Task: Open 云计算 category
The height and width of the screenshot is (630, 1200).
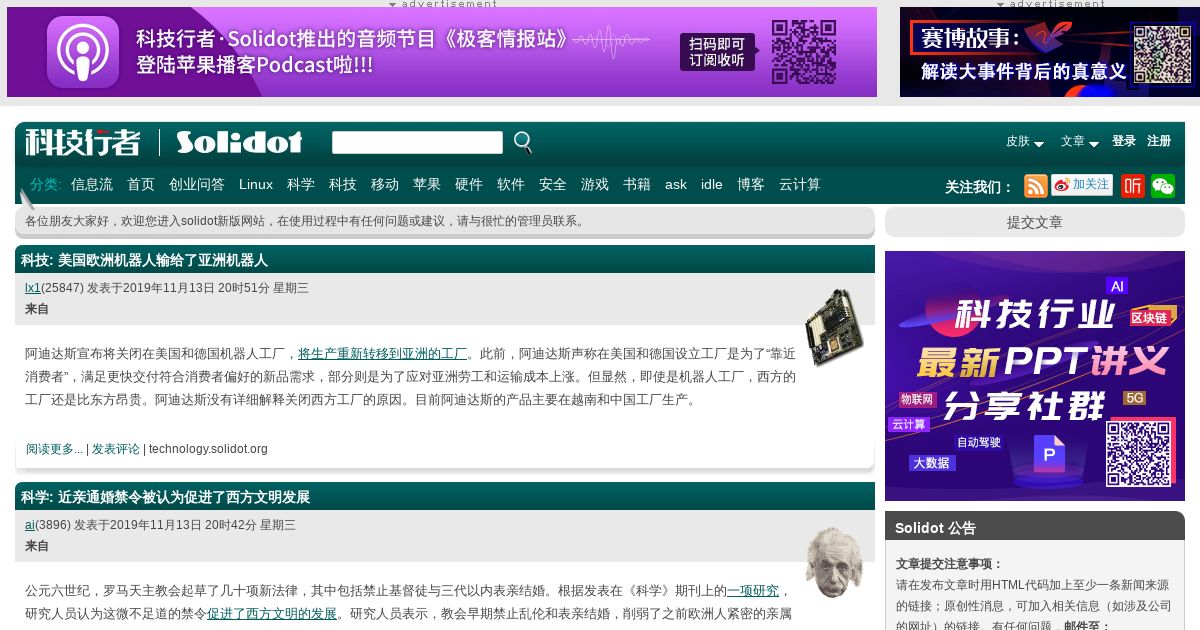Action: (x=800, y=185)
